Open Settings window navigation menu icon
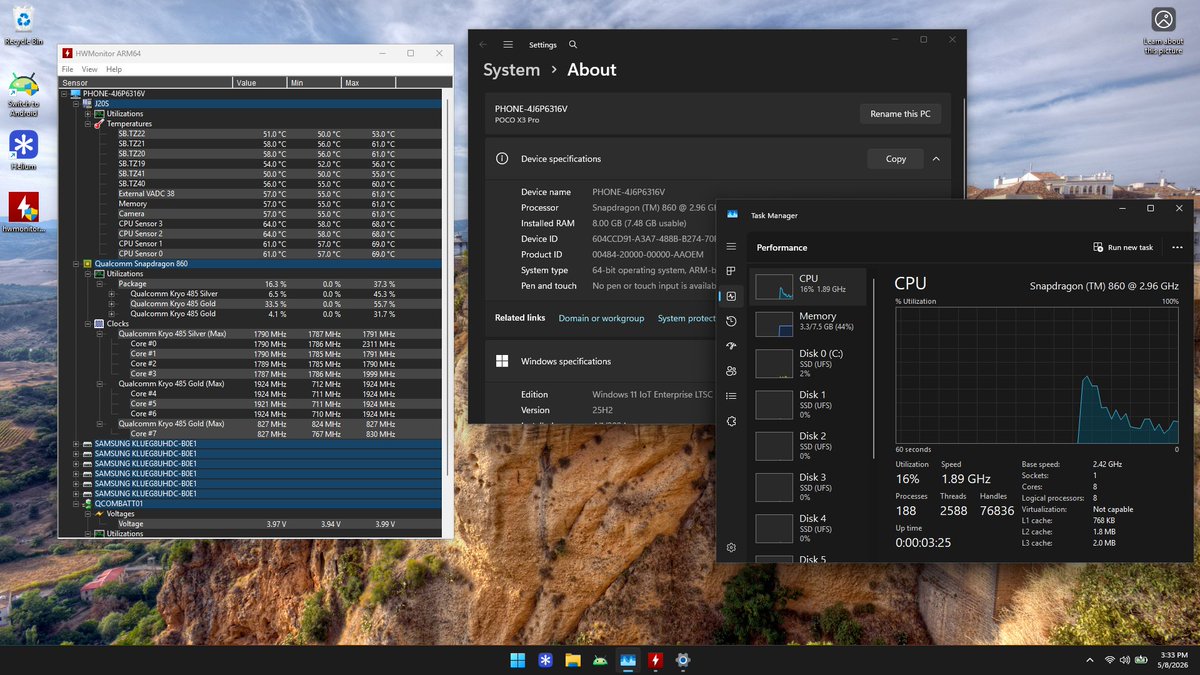This screenshot has width=1200, height=675. 508,45
